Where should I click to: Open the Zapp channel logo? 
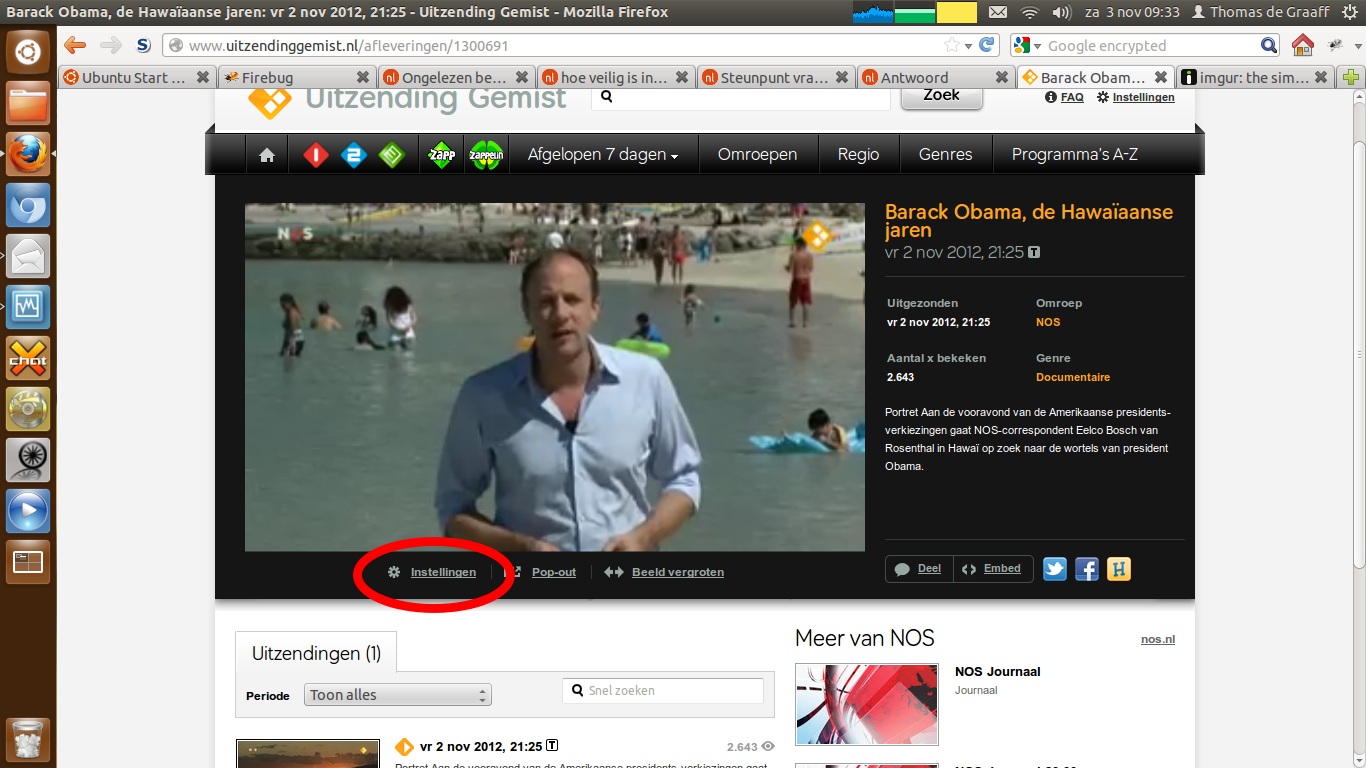(441, 155)
